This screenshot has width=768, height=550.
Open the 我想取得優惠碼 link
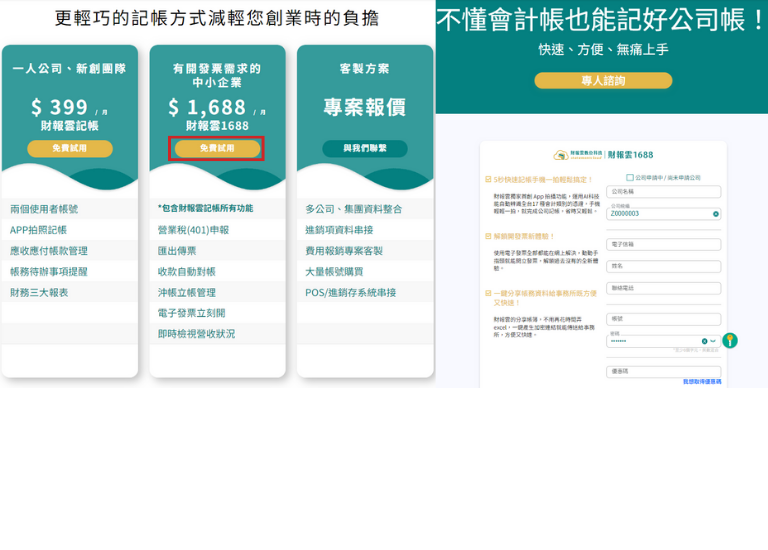click(x=702, y=382)
